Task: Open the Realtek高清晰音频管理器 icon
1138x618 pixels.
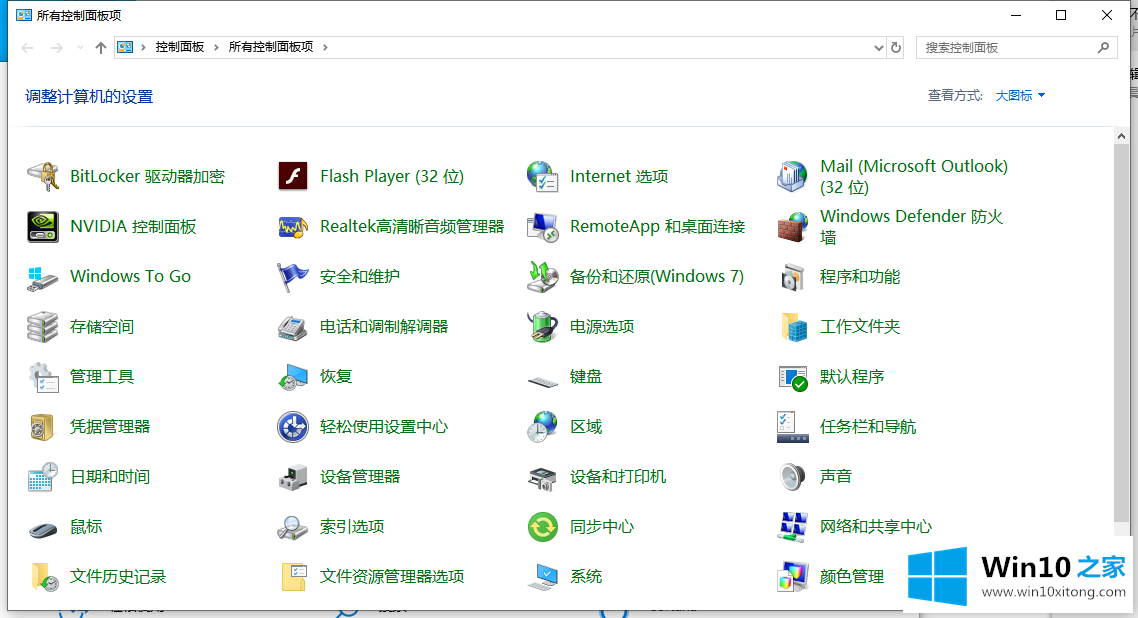Action: [292, 226]
